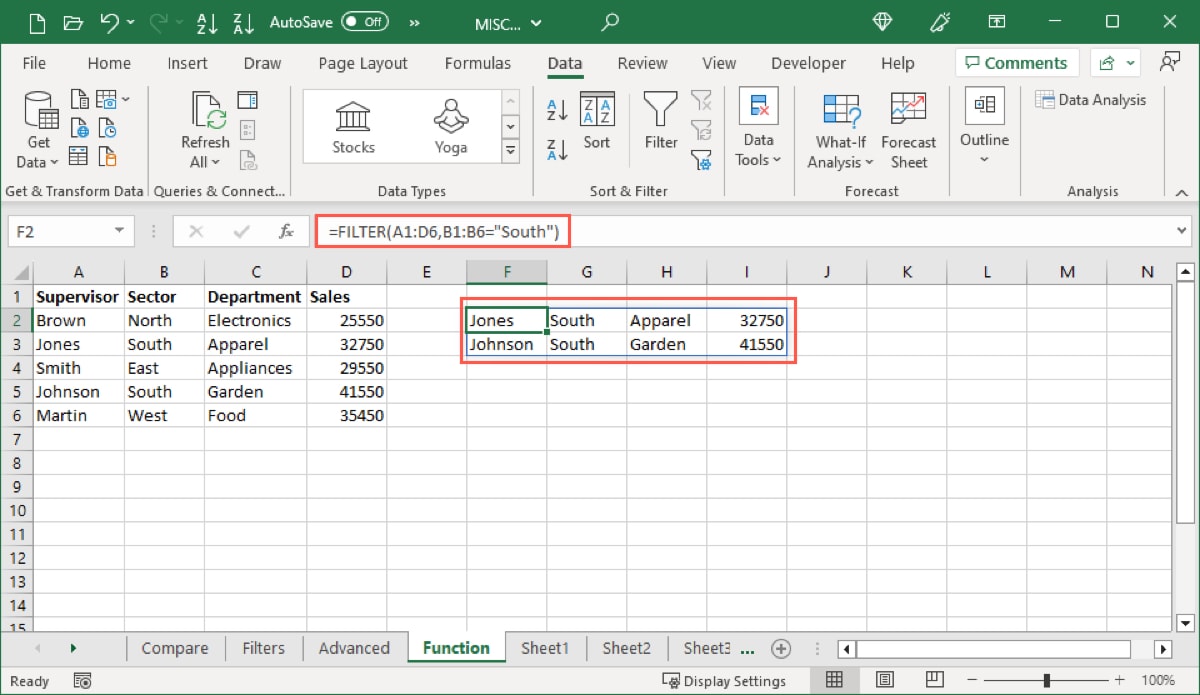Increase zoom using the zoom slider
The width and height of the screenshot is (1200, 695).
(1119, 679)
